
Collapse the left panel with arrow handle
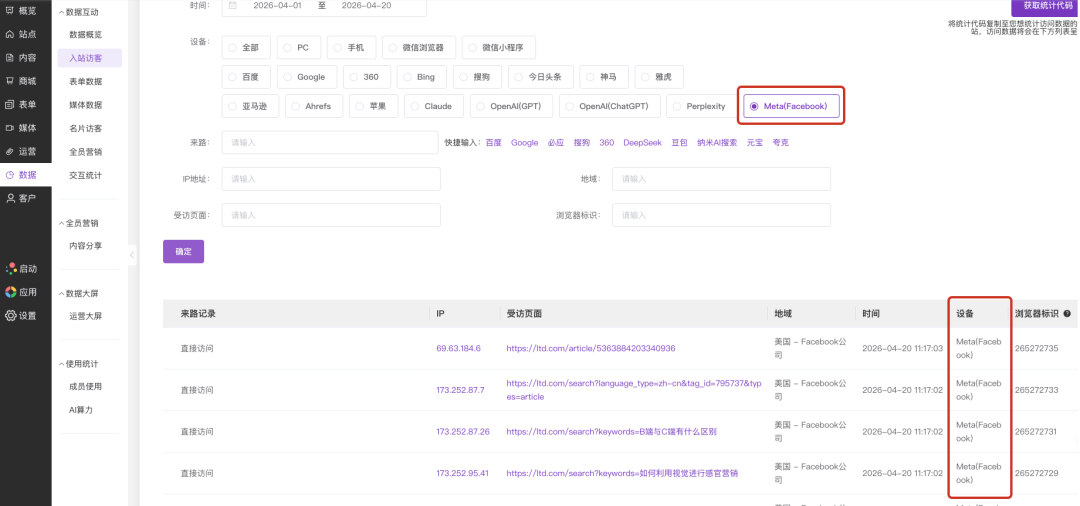(132, 256)
